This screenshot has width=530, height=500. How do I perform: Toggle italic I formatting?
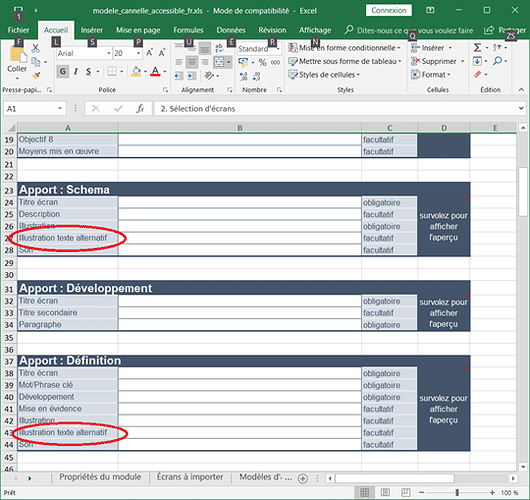coord(76,72)
